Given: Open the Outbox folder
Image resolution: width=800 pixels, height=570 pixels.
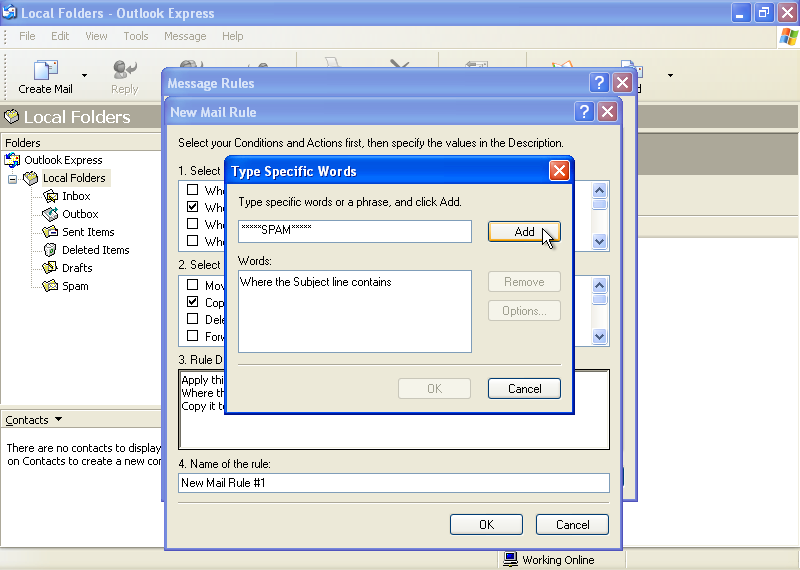Looking at the screenshot, I should [80, 214].
